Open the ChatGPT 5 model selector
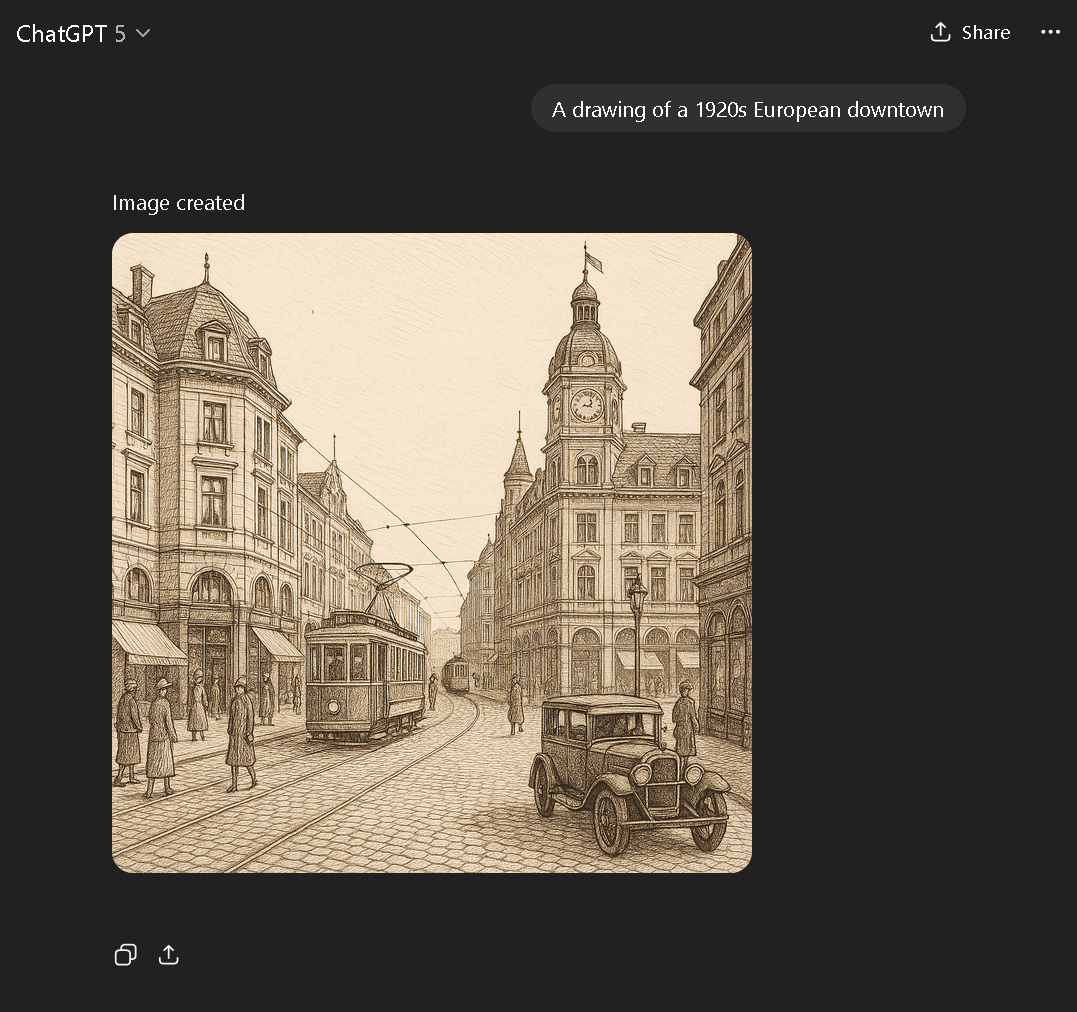Image resolution: width=1077 pixels, height=1012 pixels. pyautogui.click(x=83, y=34)
